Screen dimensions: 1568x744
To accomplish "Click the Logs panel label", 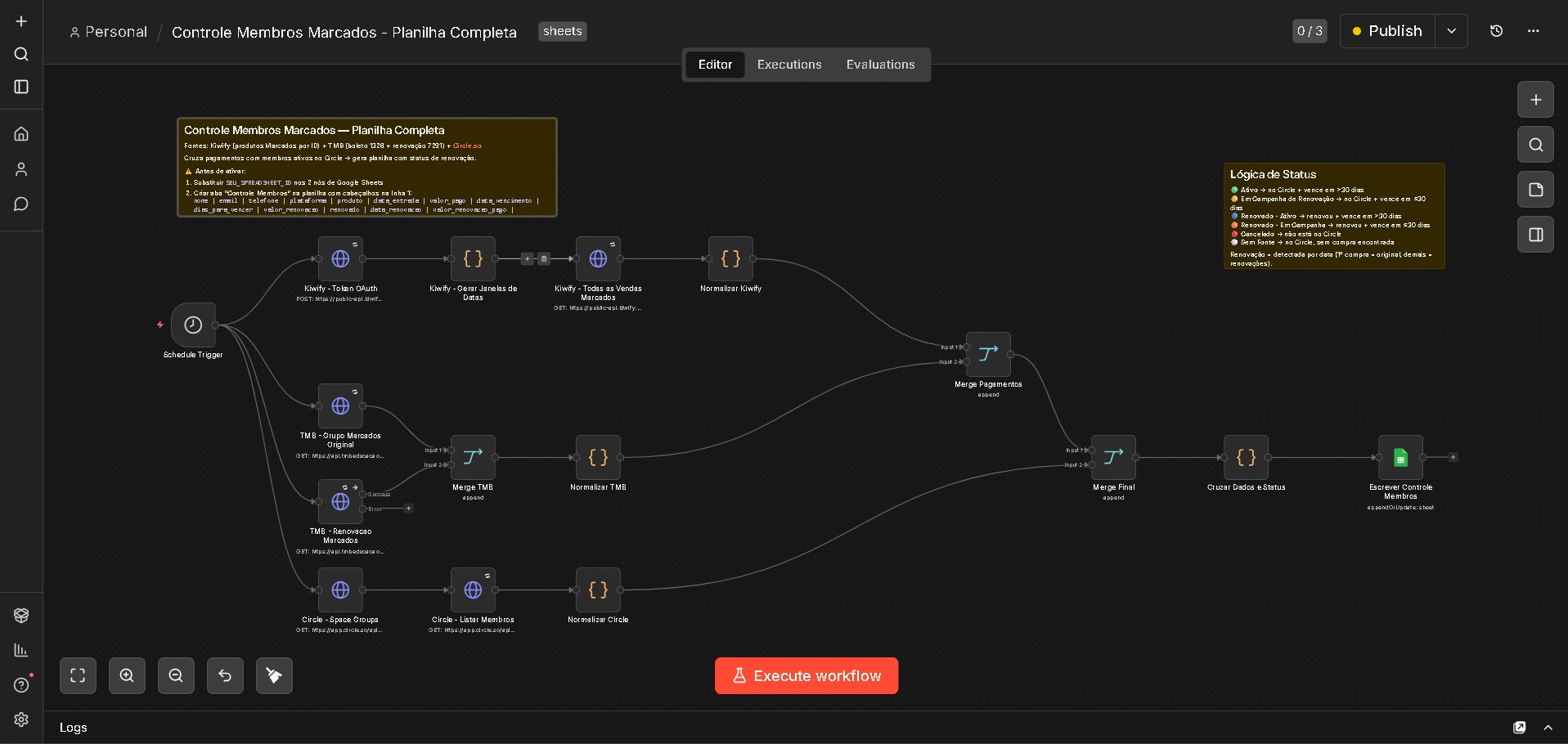I will (74, 728).
